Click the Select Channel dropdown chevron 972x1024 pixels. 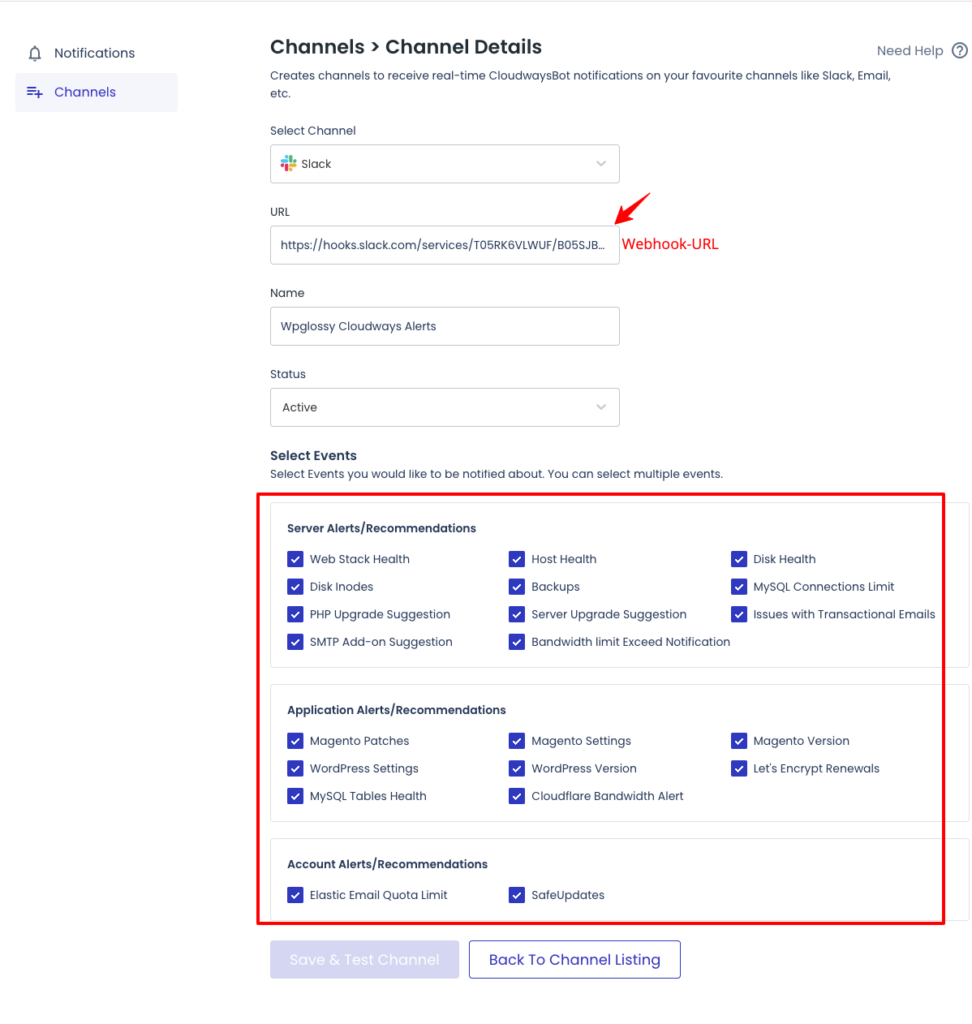pos(601,164)
